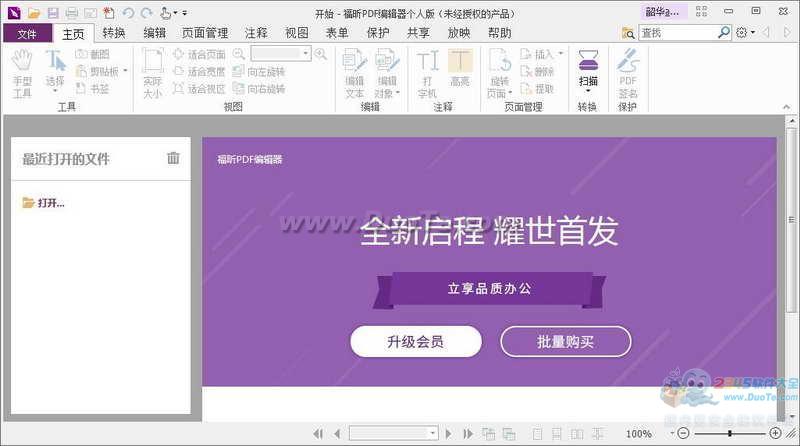
Task: Click the redo arrow icon
Action: 147,13
